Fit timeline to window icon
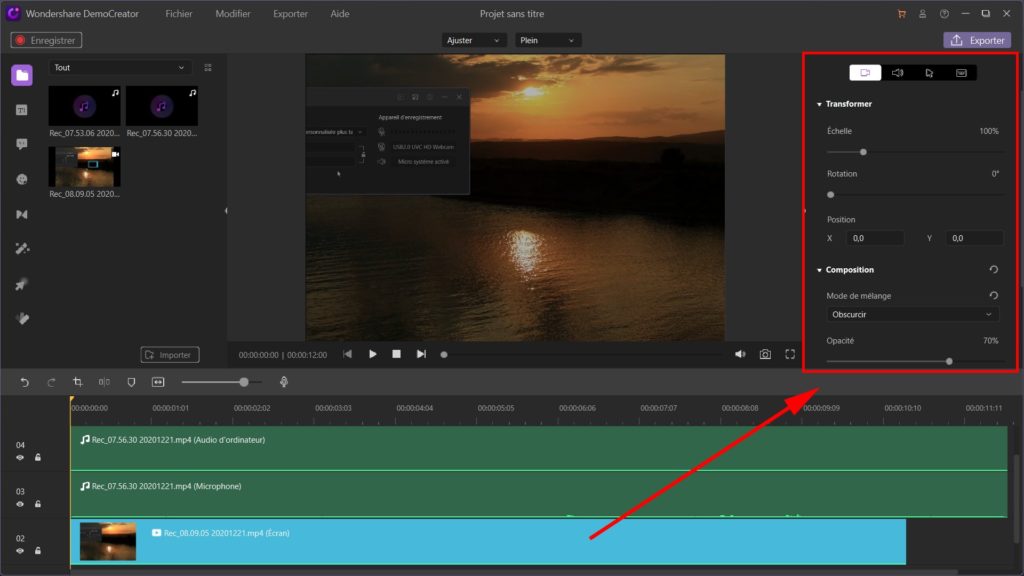Viewport: 1024px width, 576px height. pyautogui.click(x=158, y=382)
